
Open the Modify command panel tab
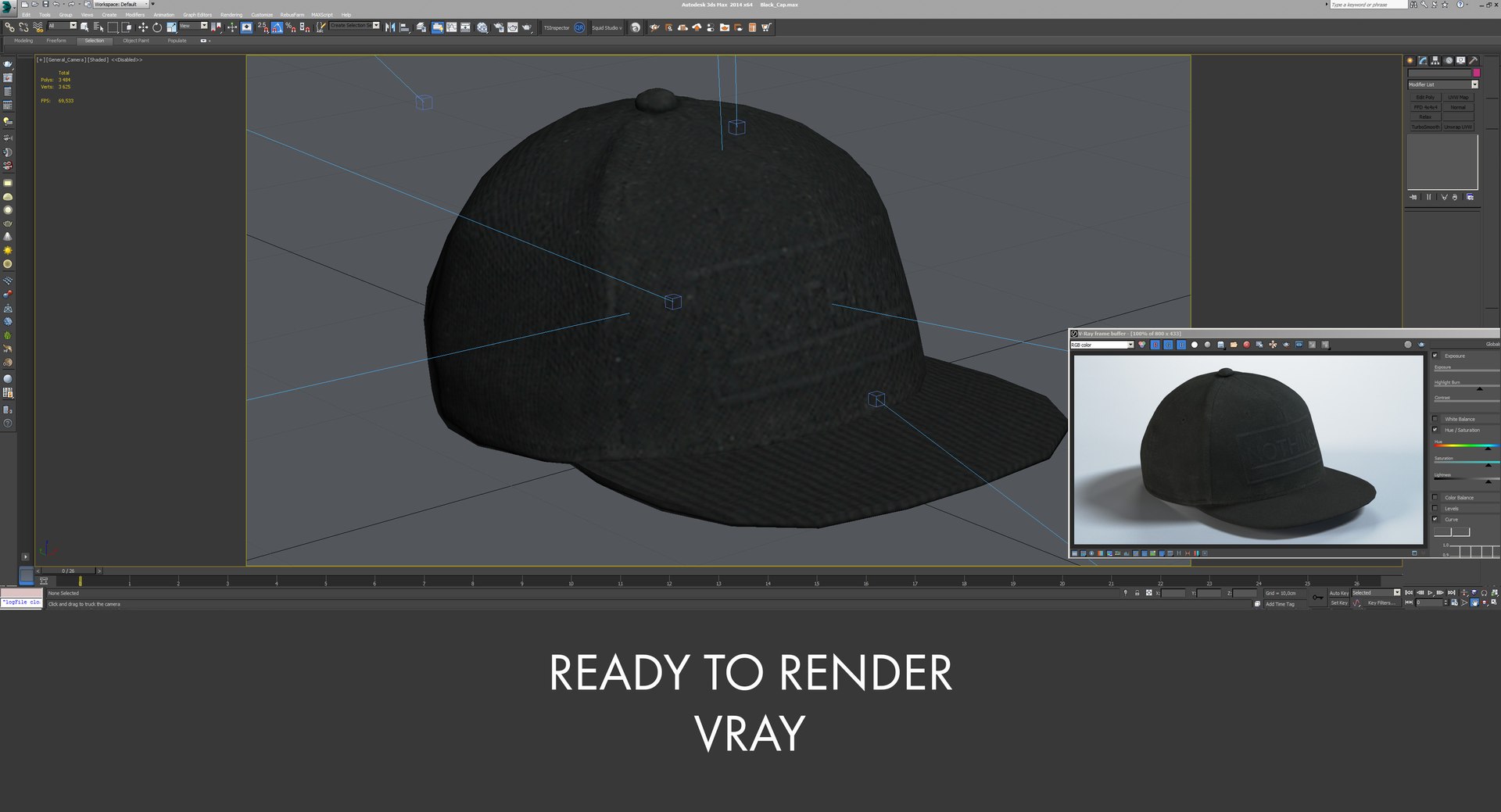(1423, 60)
